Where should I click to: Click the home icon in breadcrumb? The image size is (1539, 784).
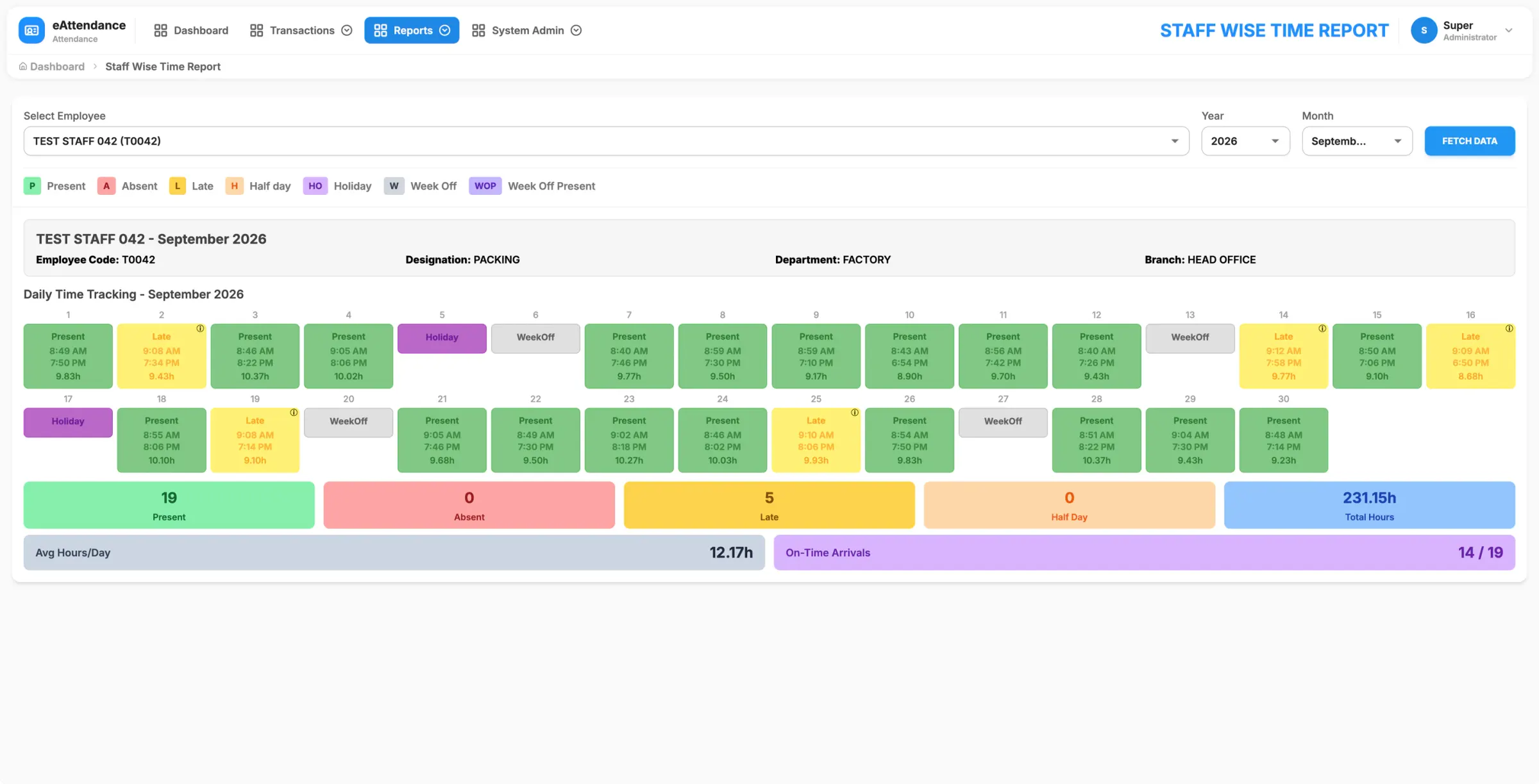click(x=23, y=66)
